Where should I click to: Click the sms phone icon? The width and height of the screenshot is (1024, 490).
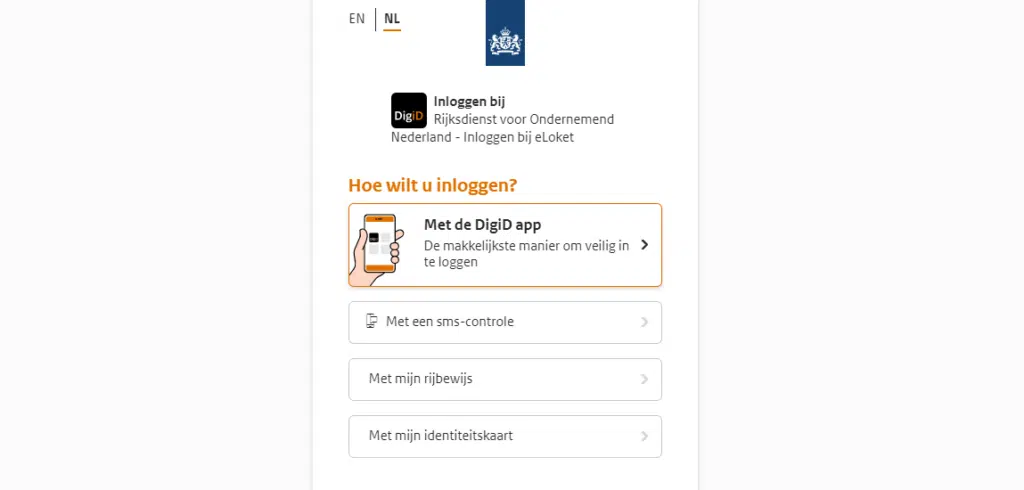[x=372, y=321]
